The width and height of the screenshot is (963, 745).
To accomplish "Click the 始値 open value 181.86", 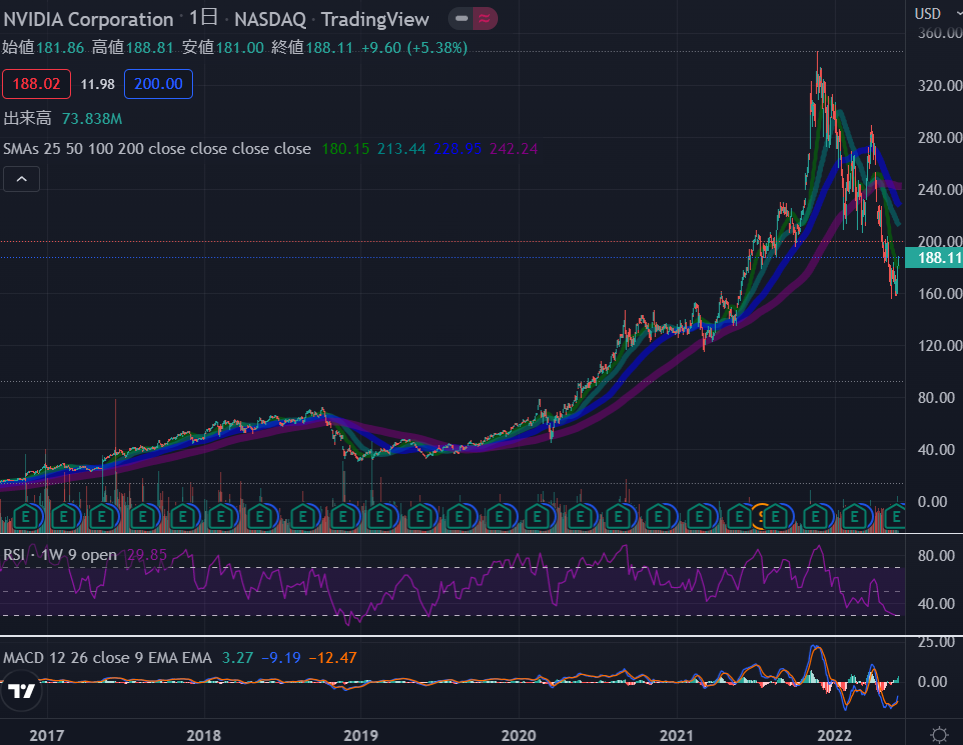I will pyautogui.click(x=60, y=48).
